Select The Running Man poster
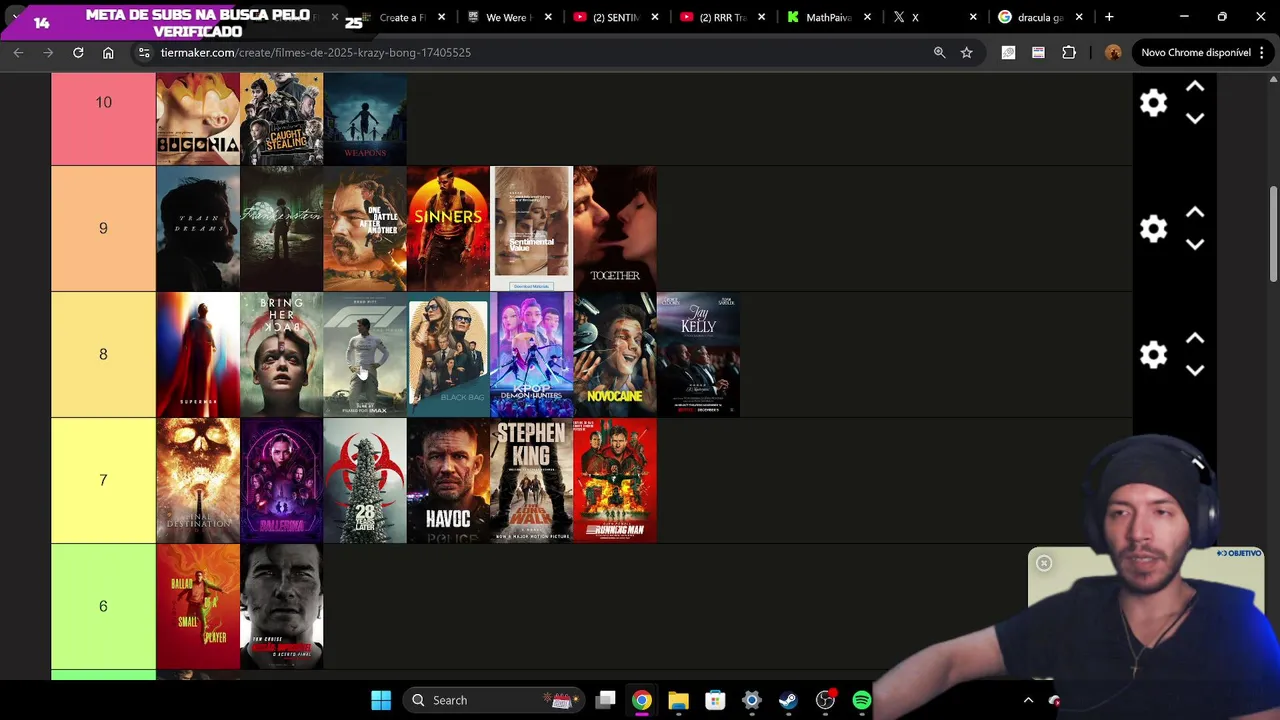This screenshot has height=720, width=1280. click(615, 480)
